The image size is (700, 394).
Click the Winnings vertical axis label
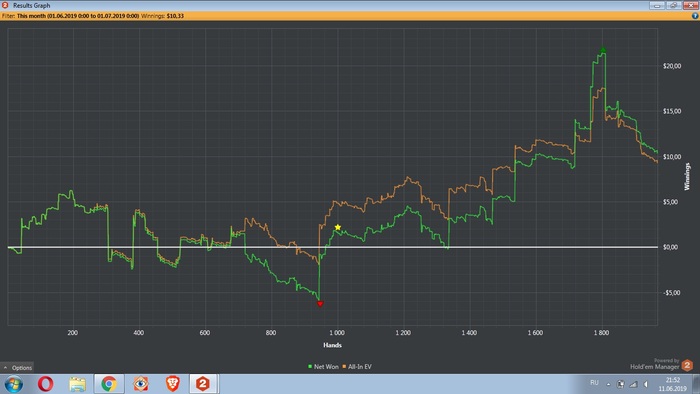click(x=688, y=177)
